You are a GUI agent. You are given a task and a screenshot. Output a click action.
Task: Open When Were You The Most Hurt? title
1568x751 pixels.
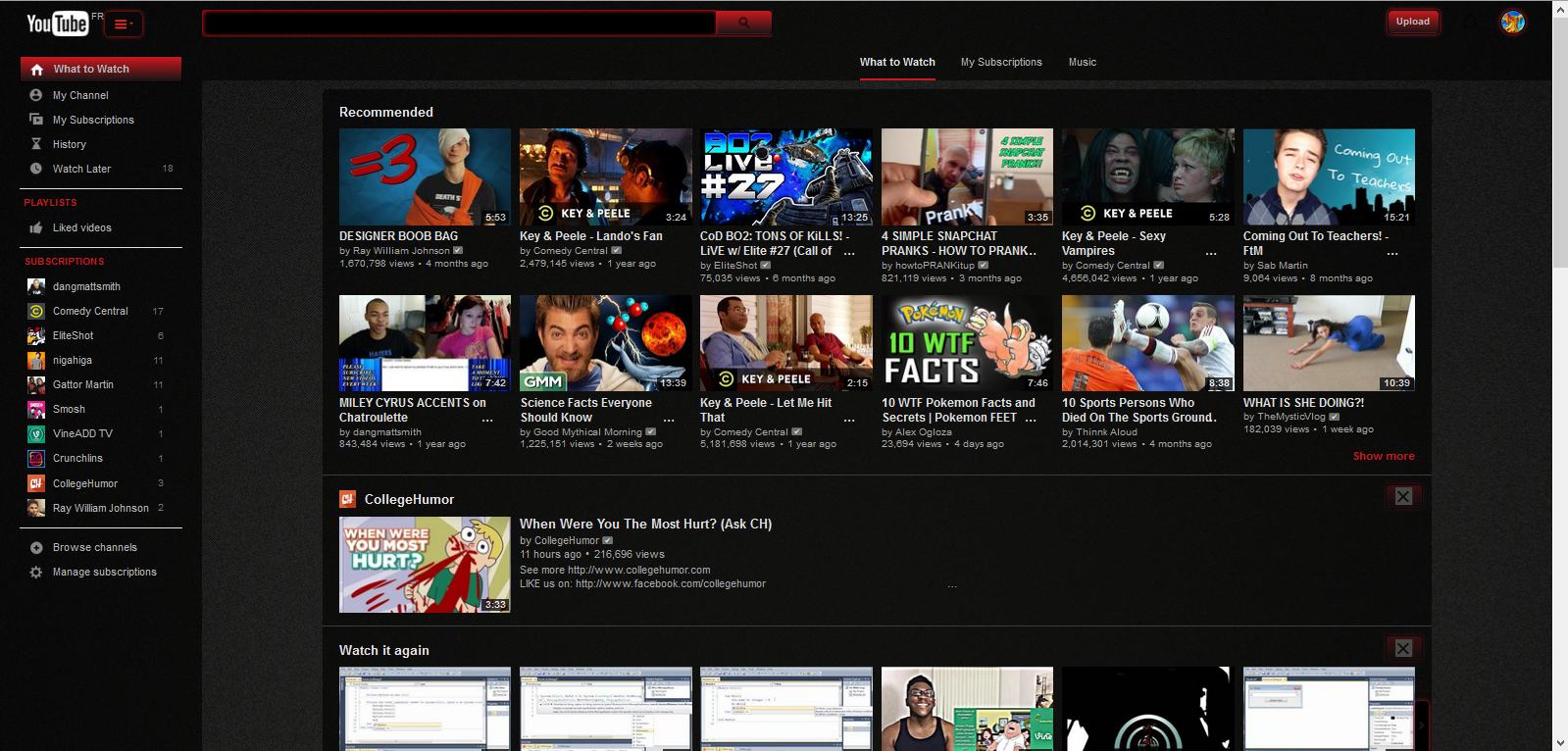pyautogui.click(x=645, y=525)
